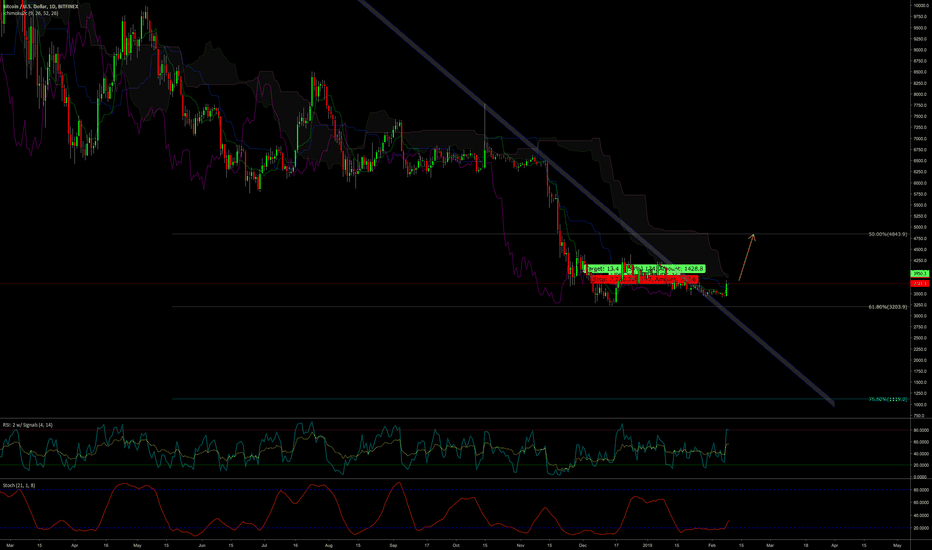Click the Sep label on the time axis
Viewport: 932px width, 550px height.
coord(393,545)
